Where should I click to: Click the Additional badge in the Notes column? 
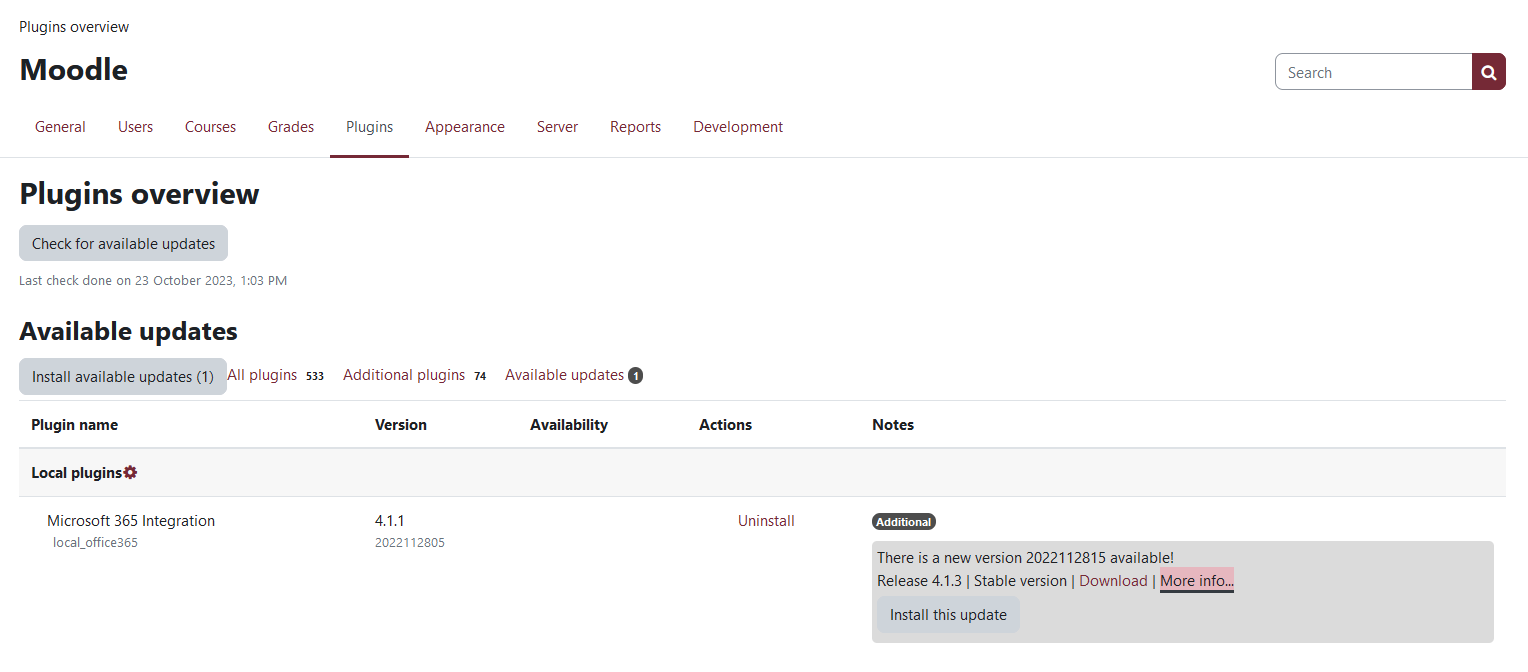coord(903,521)
